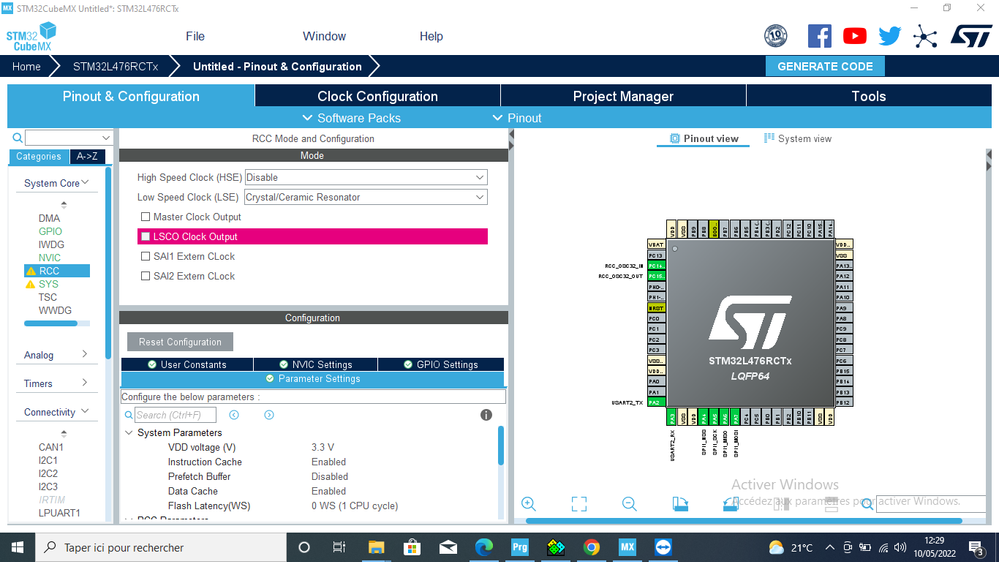The width and height of the screenshot is (999, 562).
Task: Click the Reset Configuration button
Action: 180,342
